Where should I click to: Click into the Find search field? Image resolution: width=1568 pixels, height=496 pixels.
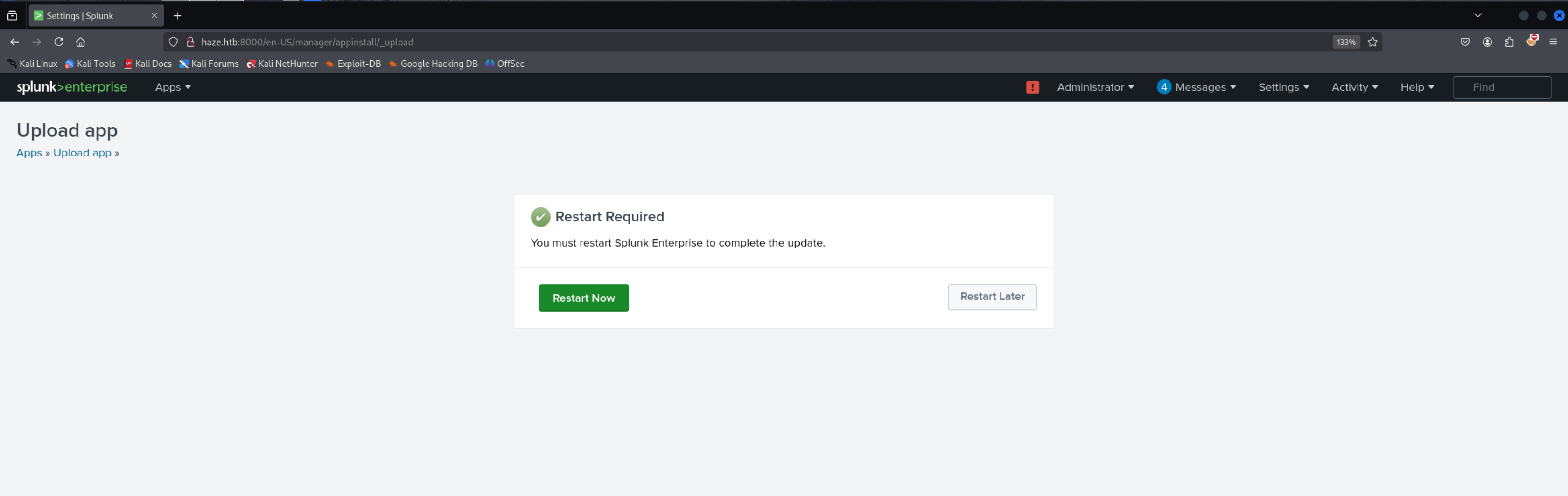click(x=1501, y=87)
